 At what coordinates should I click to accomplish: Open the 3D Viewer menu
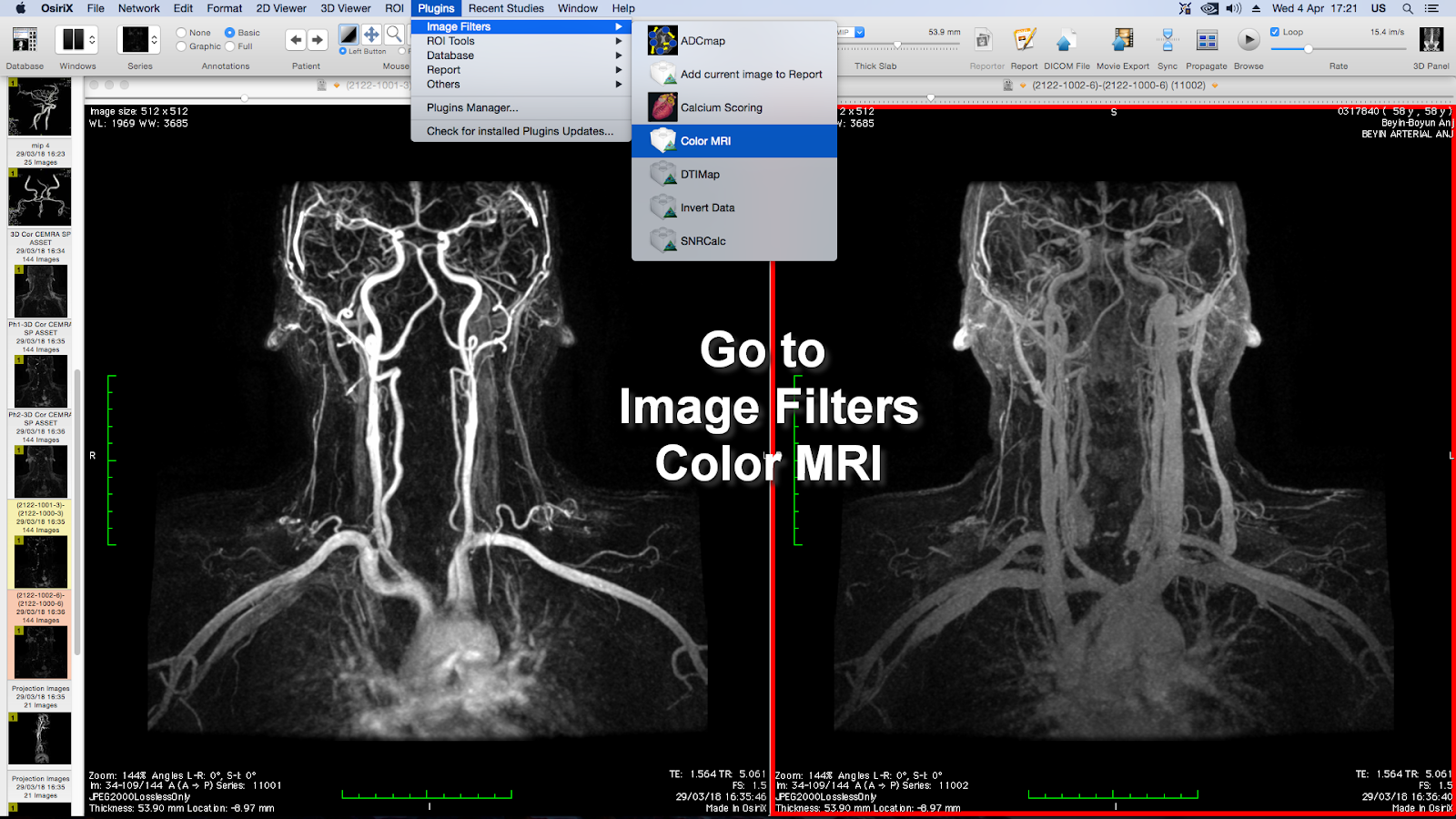pyautogui.click(x=344, y=8)
